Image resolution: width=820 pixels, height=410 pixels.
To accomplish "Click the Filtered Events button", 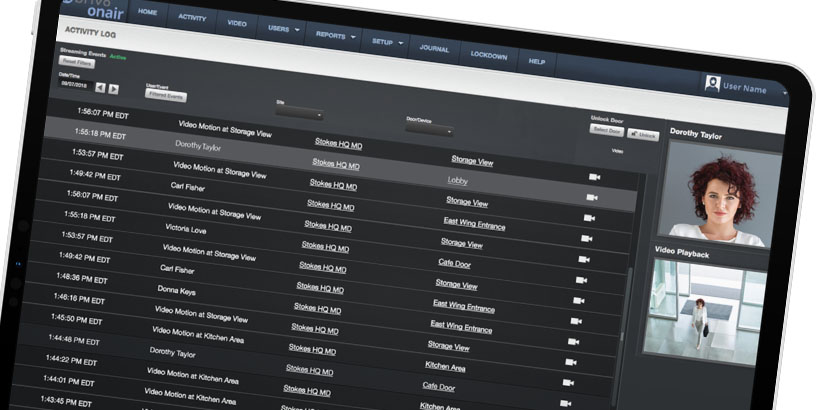I will (166, 96).
